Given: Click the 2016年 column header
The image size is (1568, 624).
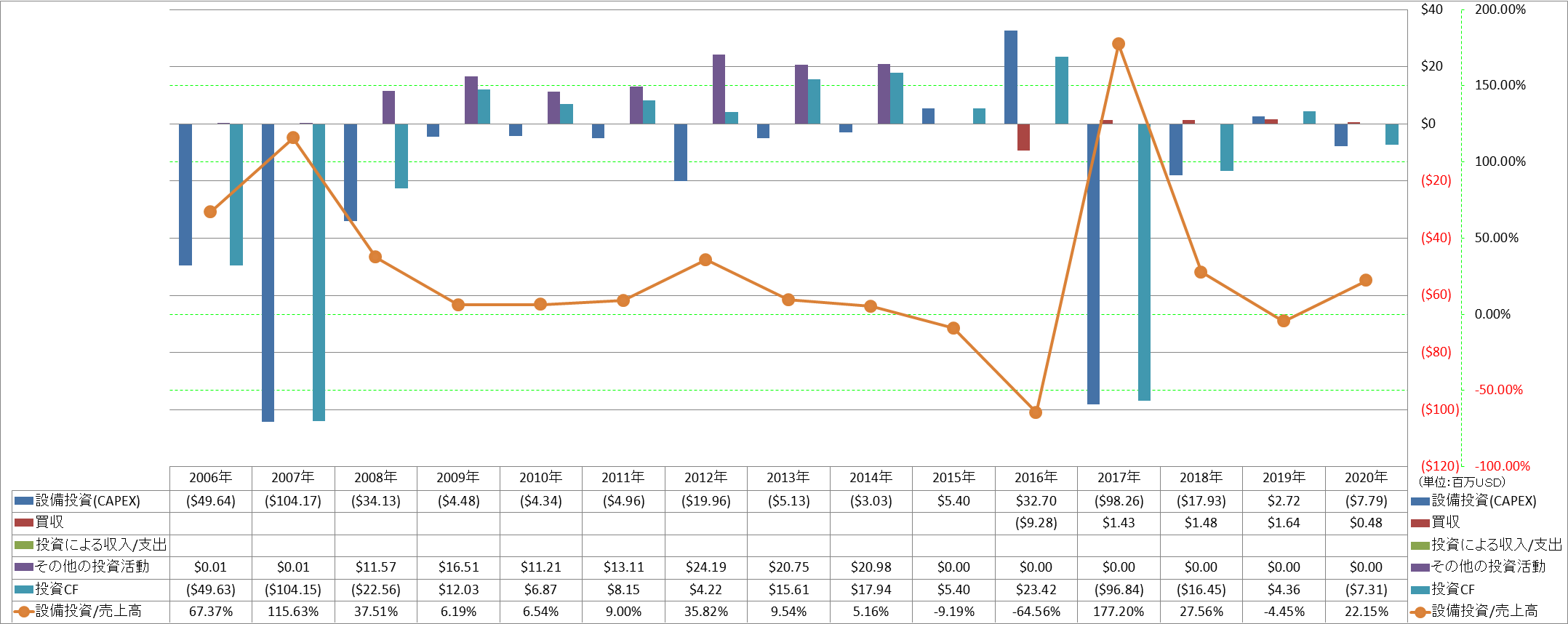Looking at the screenshot, I should click(x=1036, y=478).
